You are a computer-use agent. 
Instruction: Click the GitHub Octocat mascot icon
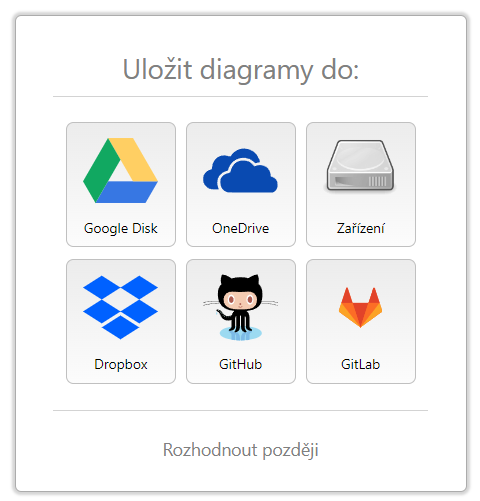point(240,307)
